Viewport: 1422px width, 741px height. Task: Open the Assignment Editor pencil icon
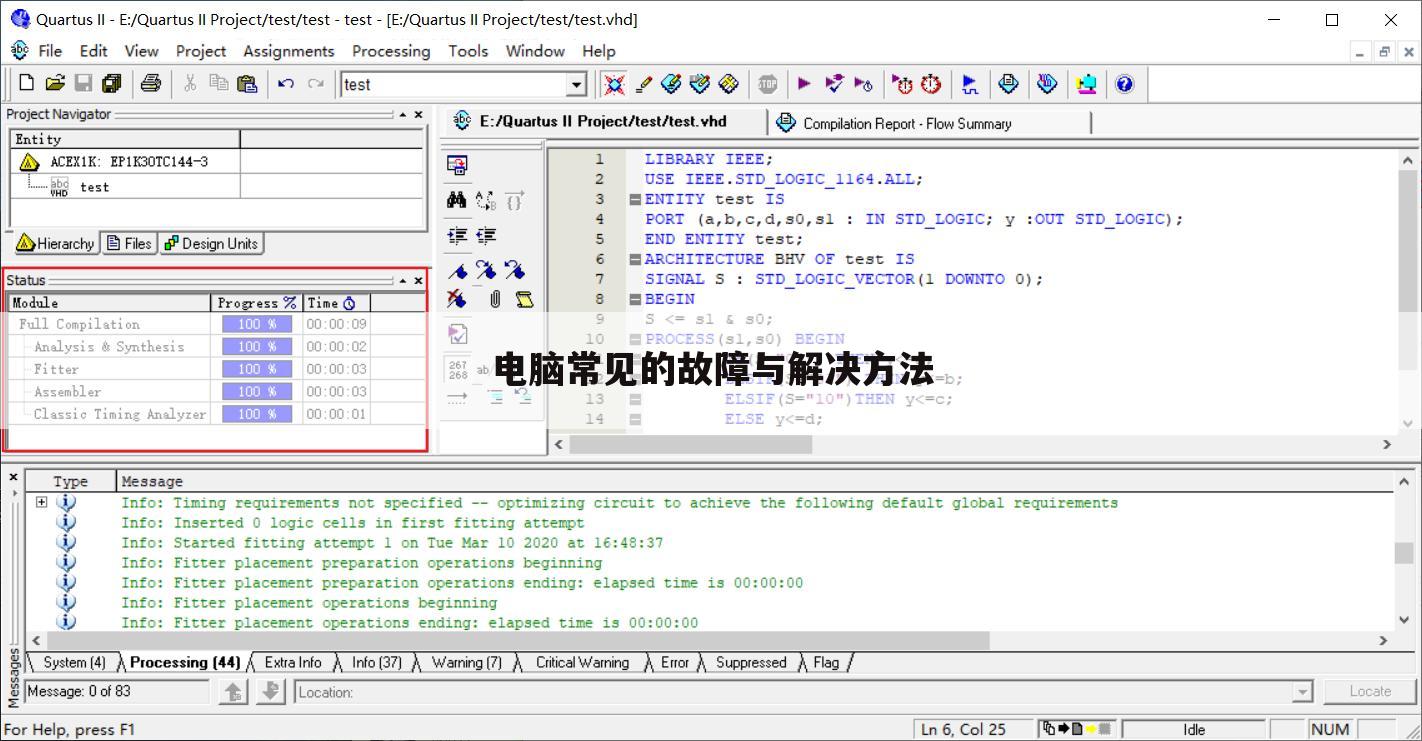[644, 84]
